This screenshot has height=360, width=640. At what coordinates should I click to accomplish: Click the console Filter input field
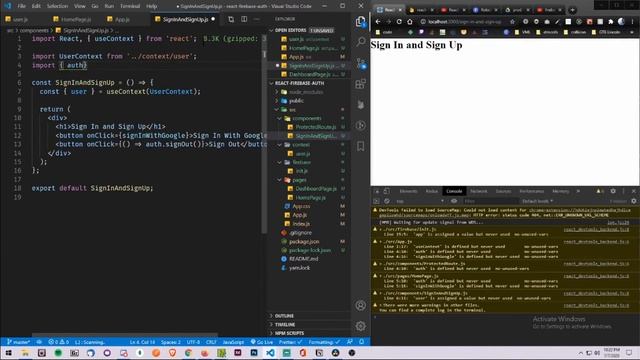tap(490, 201)
